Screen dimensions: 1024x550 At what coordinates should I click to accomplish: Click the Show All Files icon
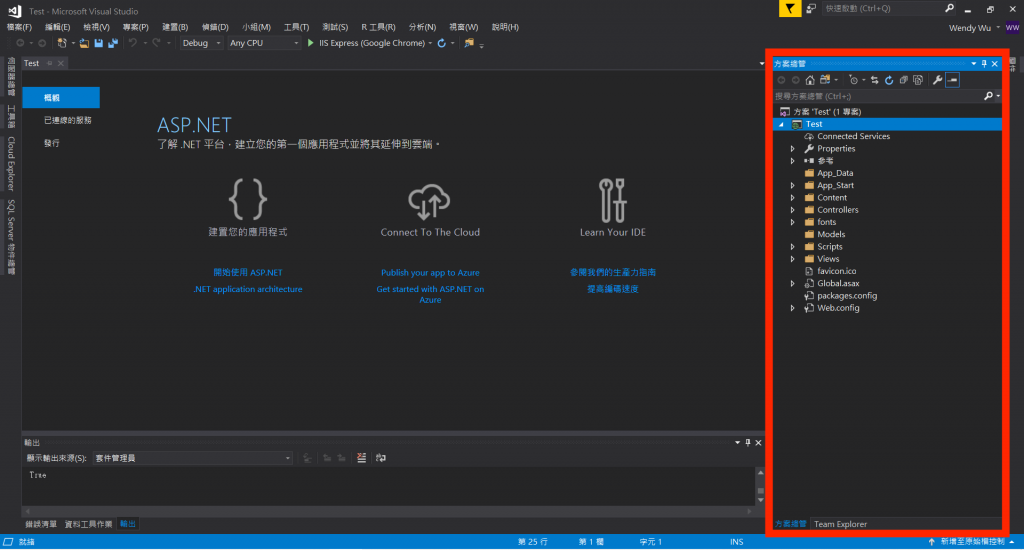[918, 80]
